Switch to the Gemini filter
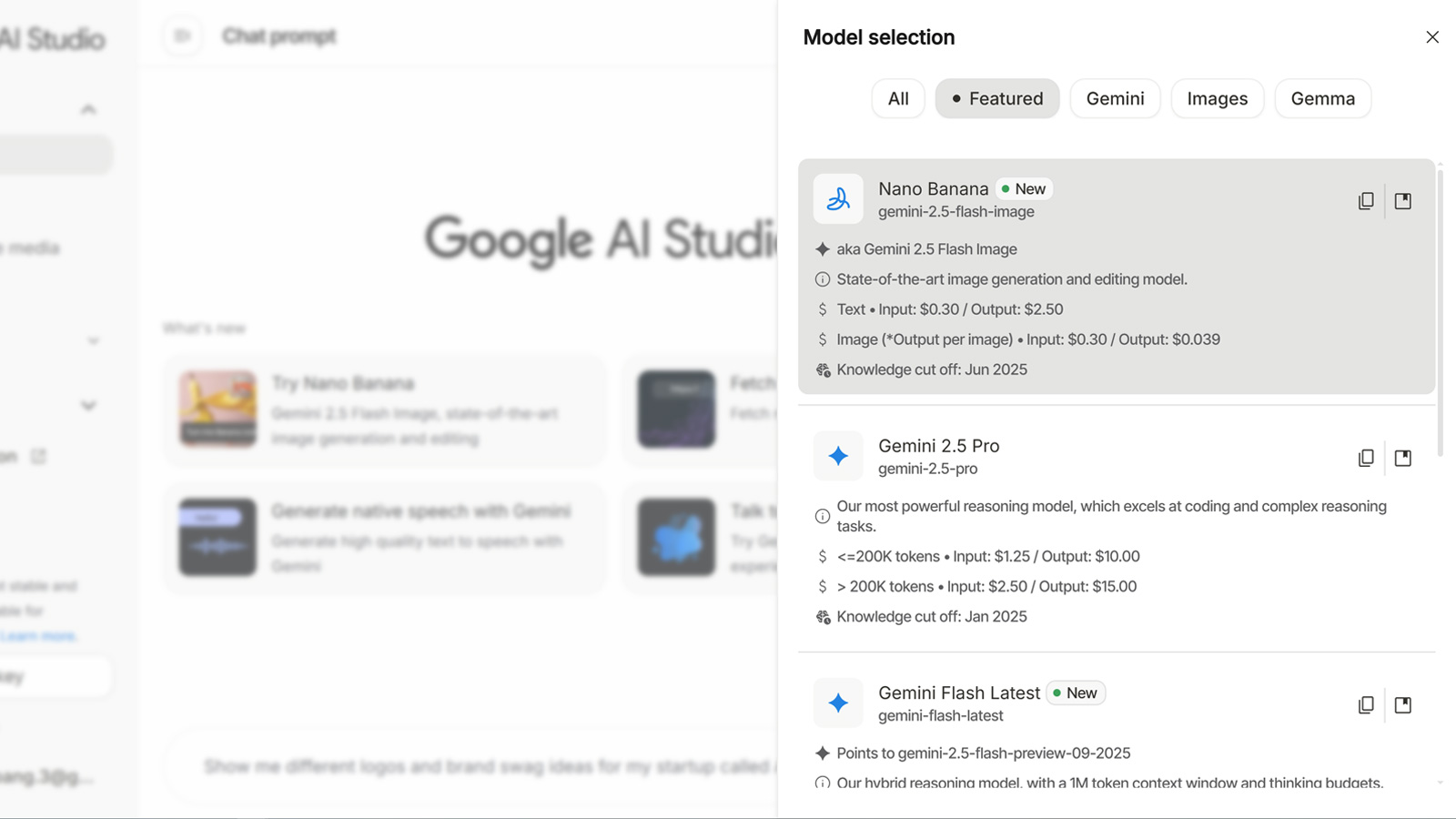This screenshot has width=1456, height=819. pos(1115,98)
